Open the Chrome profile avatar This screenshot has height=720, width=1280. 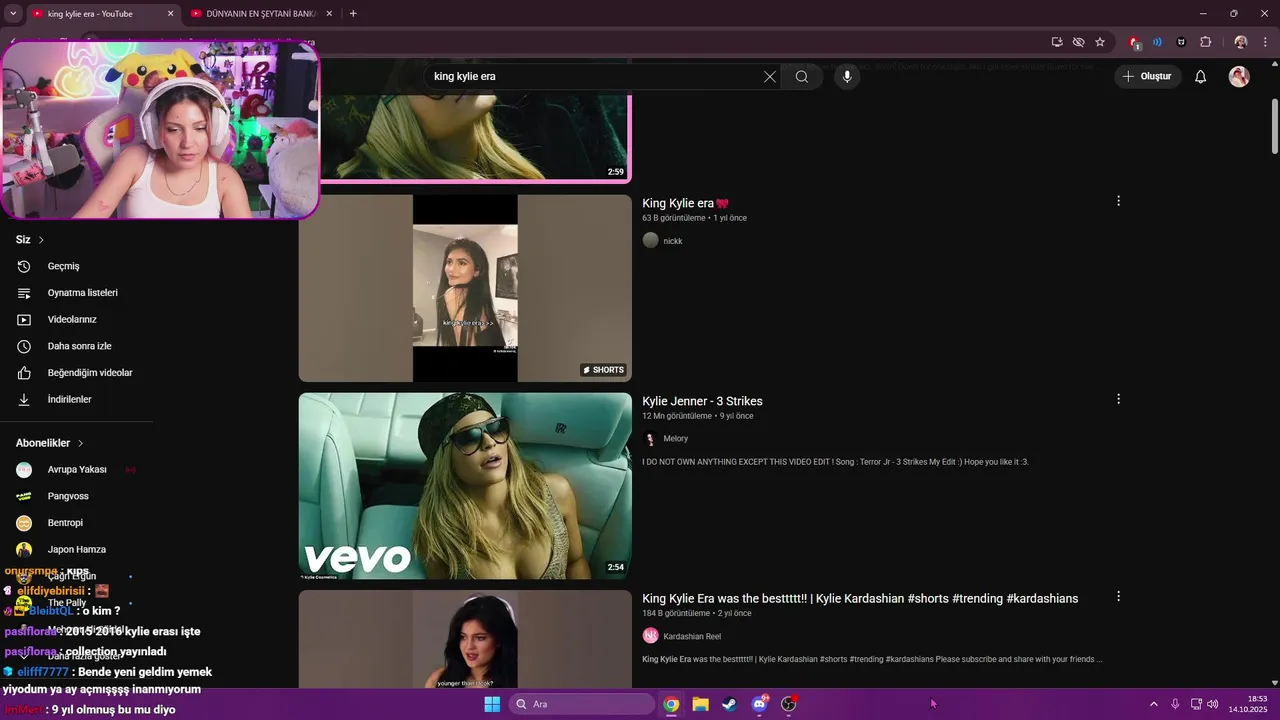(1241, 42)
